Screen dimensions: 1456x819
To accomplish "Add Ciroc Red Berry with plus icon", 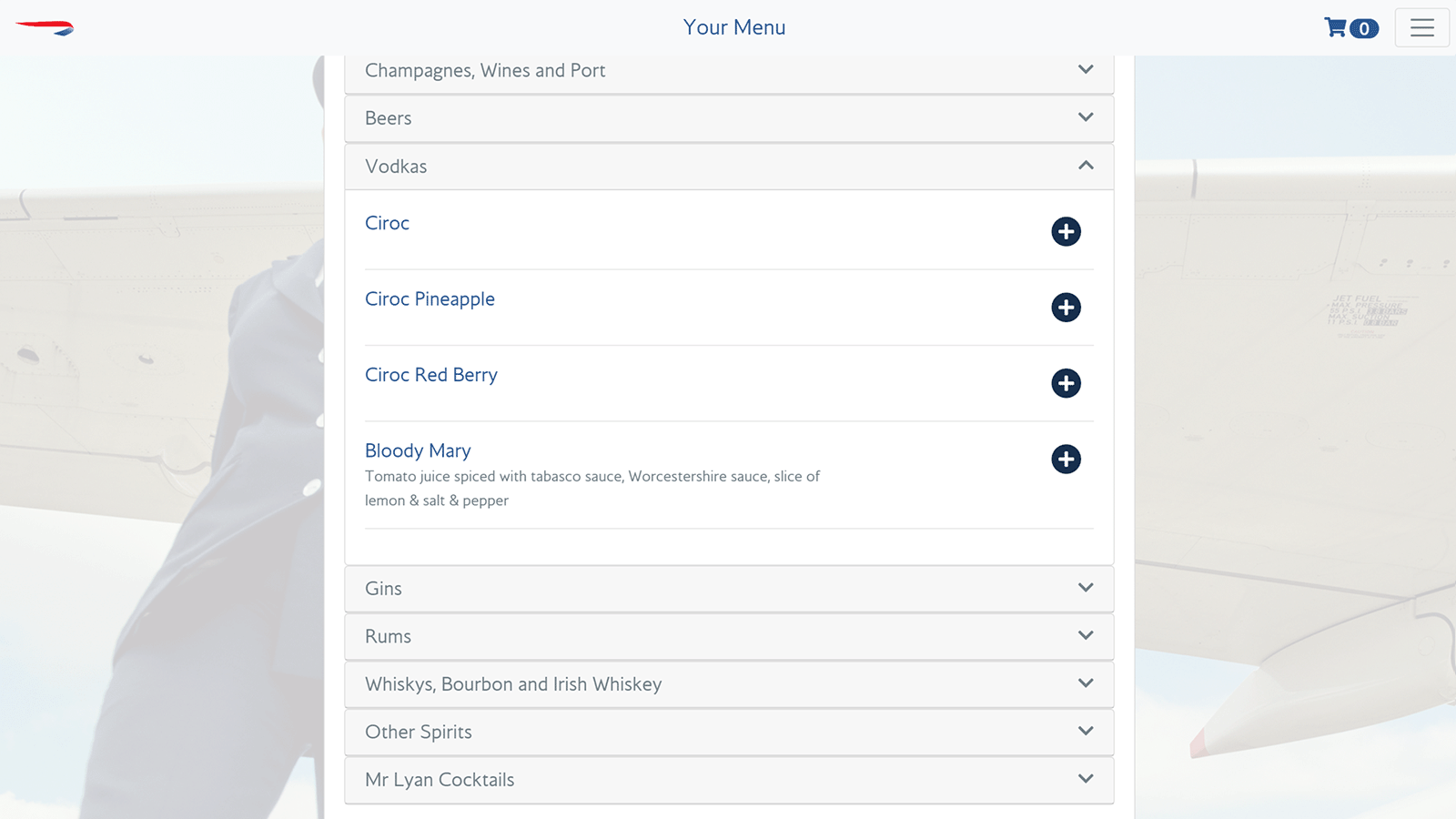I will click(1066, 383).
